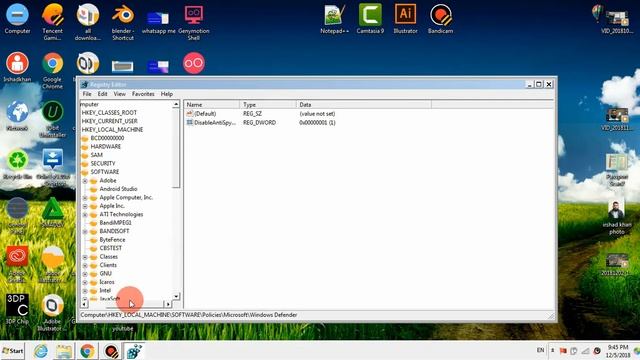The height and width of the screenshot is (360, 640).
Task: Expand the Apple Inc. key
Action: tap(85, 206)
